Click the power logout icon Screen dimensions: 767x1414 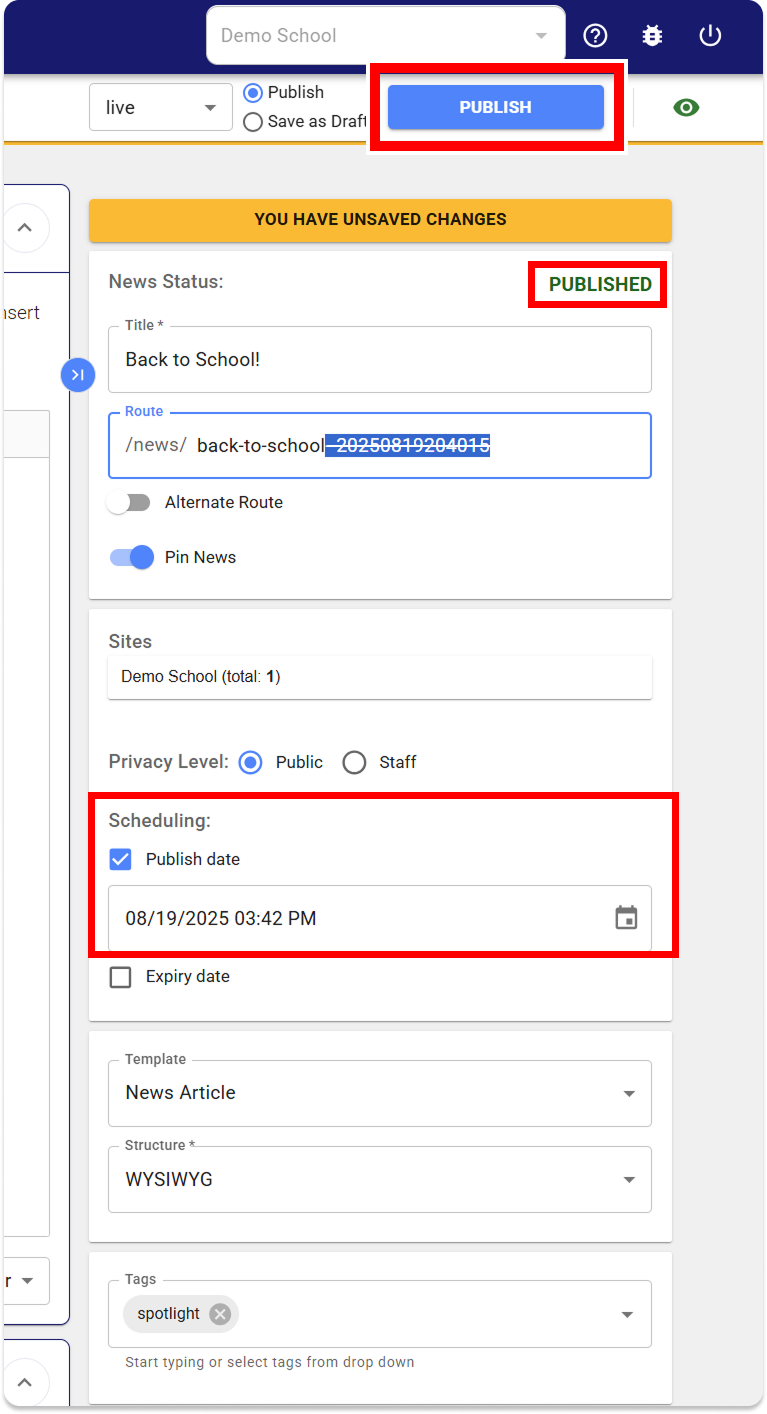click(710, 36)
